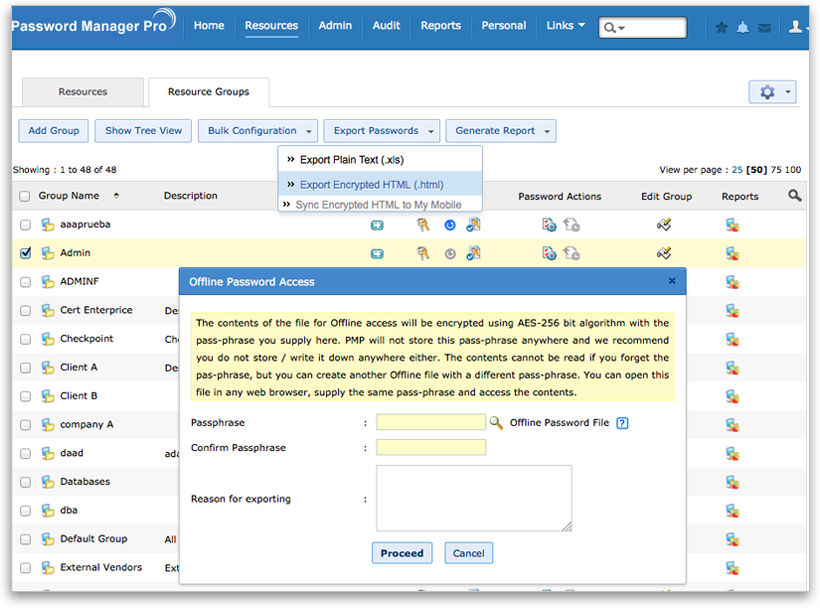Uncheck the Admin group checkbox
The image size is (820, 612).
click(x=25, y=253)
